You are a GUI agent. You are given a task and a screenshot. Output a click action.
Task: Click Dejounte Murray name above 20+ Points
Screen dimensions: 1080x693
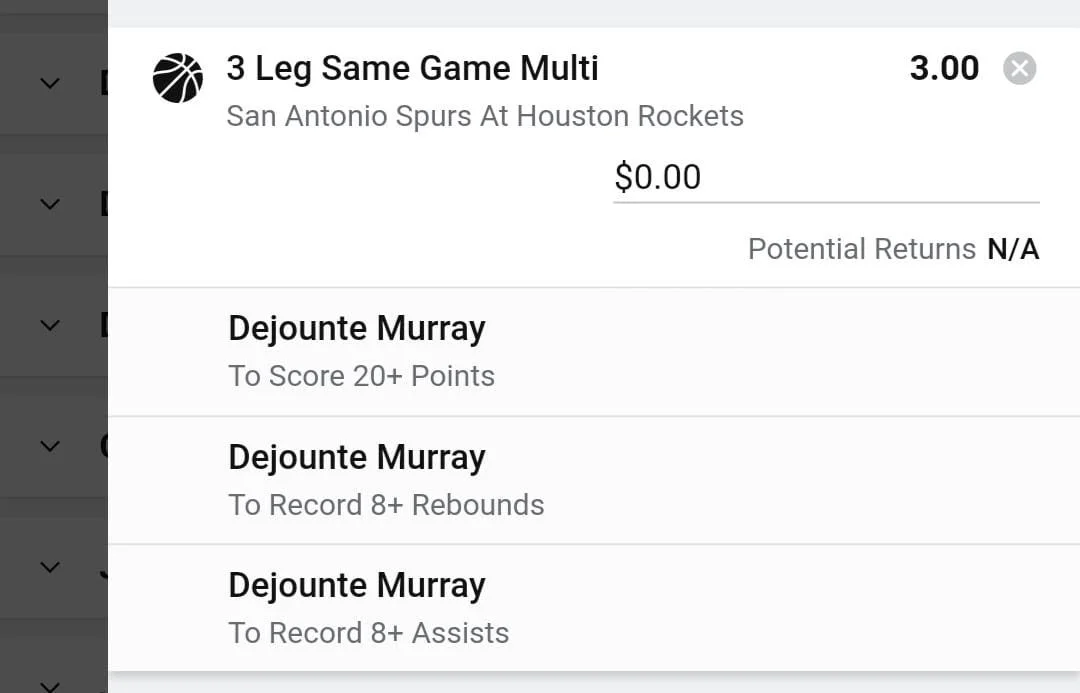coord(356,328)
